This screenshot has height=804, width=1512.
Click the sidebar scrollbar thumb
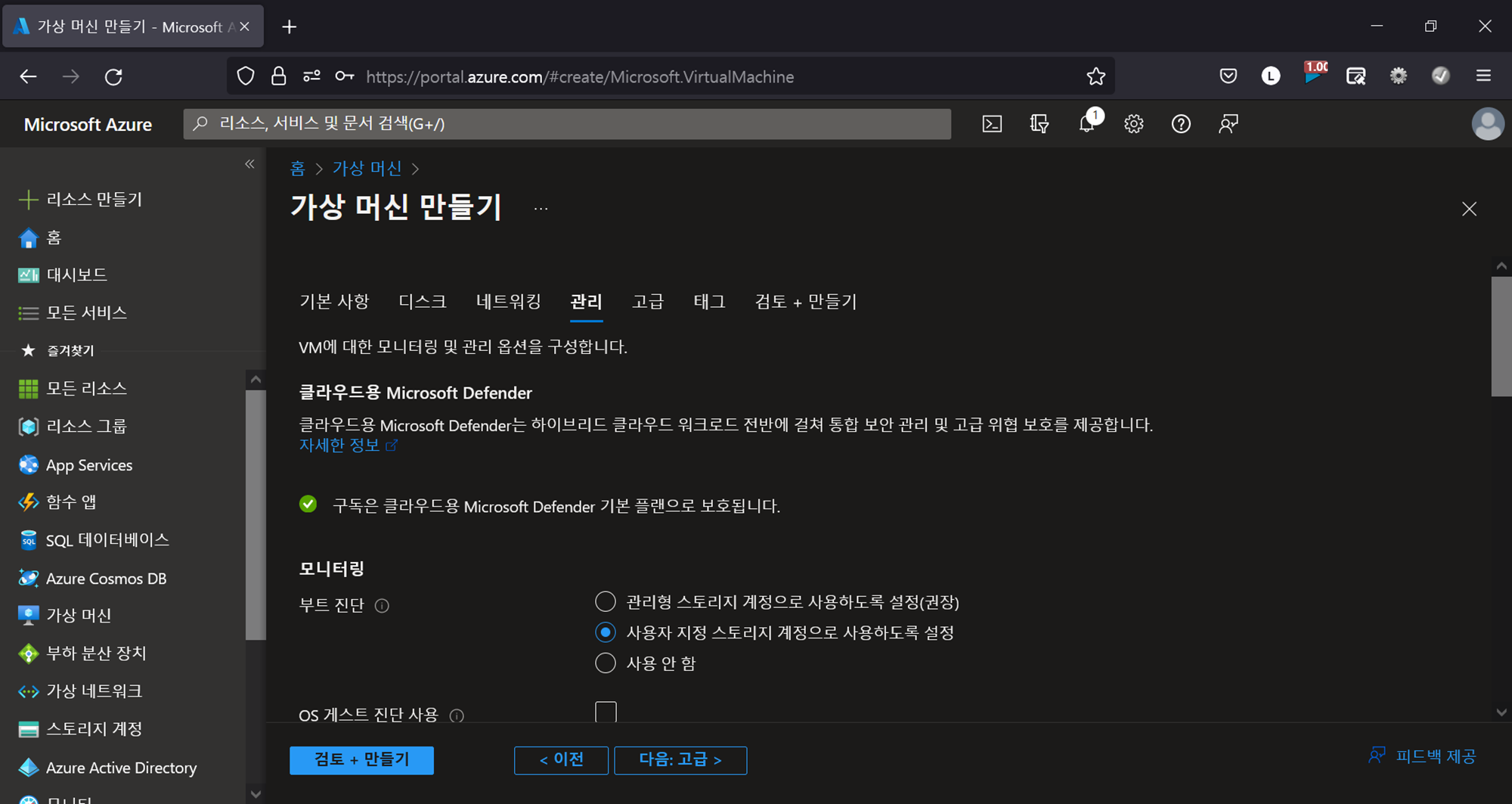(x=256, y=514)
